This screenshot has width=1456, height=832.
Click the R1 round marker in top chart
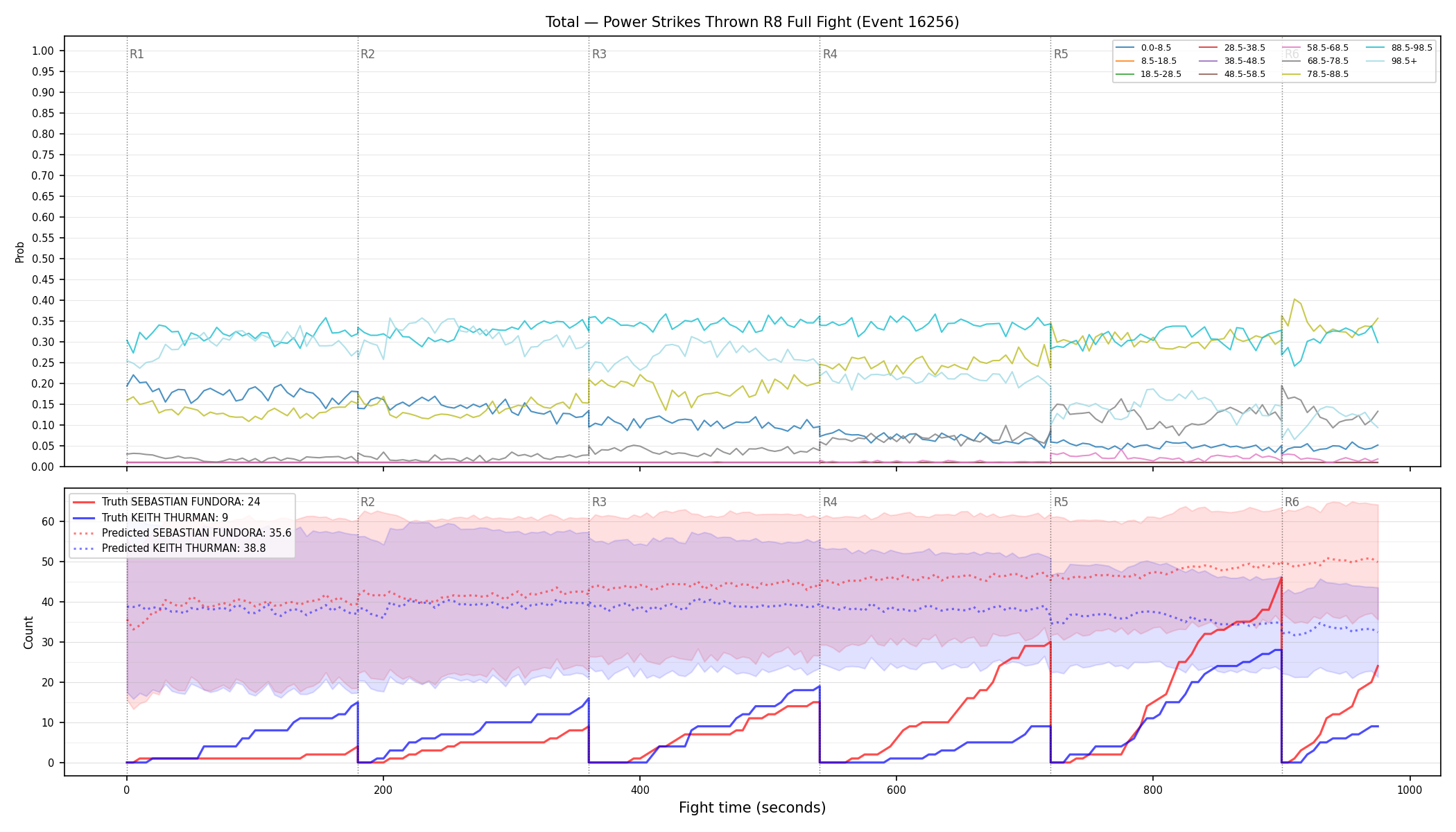coord(137,54)
